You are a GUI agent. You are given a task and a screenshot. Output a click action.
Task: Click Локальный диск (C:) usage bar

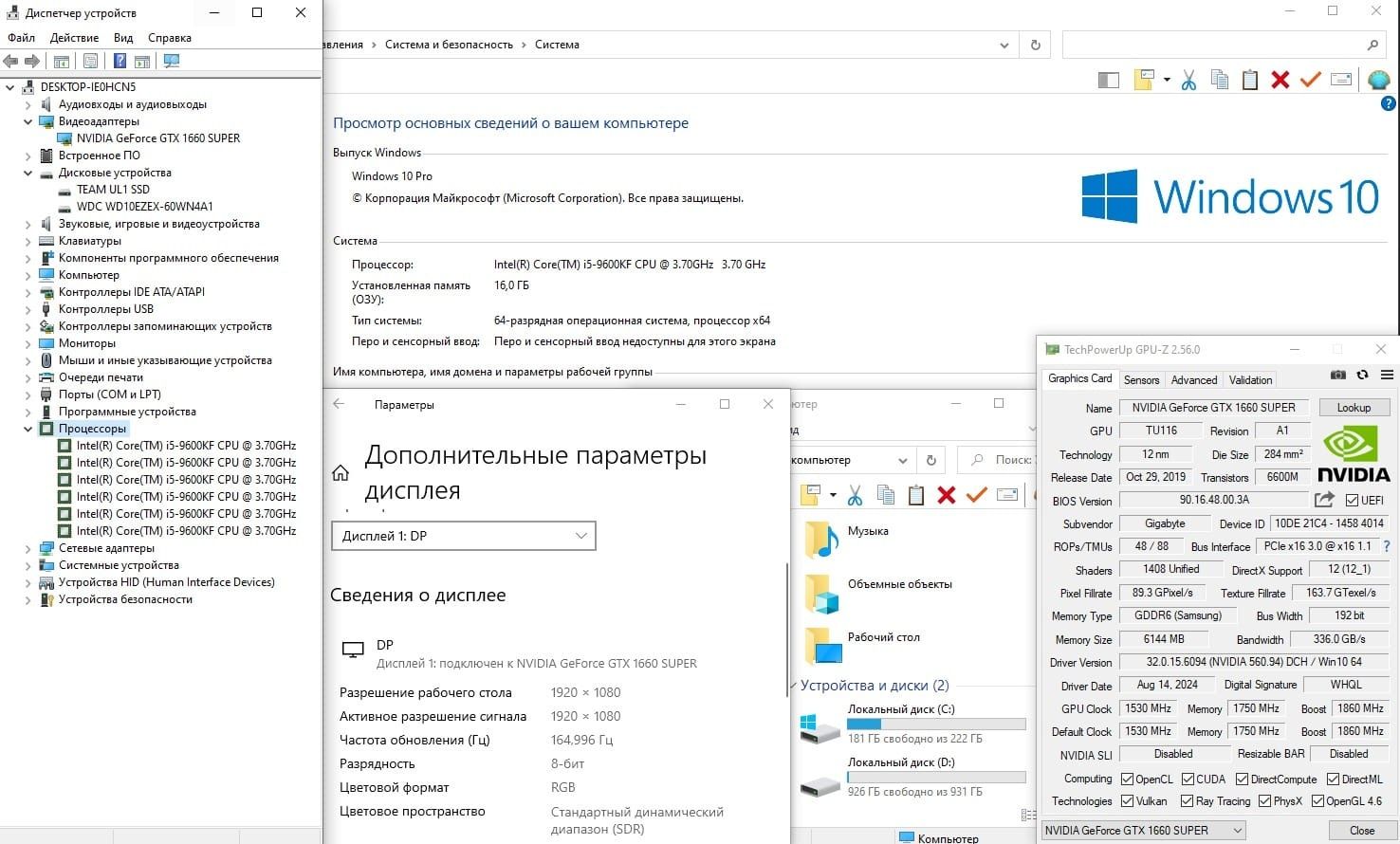(x=936, y=724)
